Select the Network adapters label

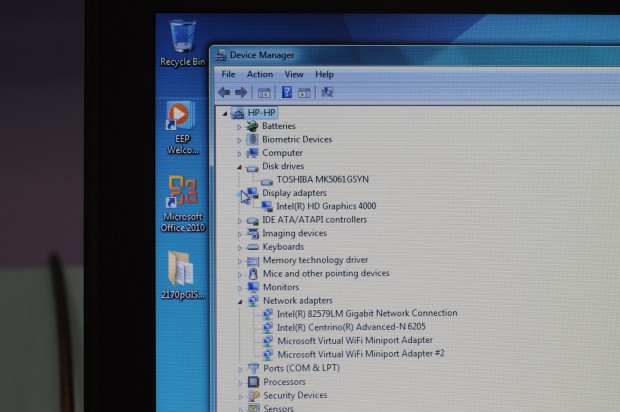pos(298,300)
